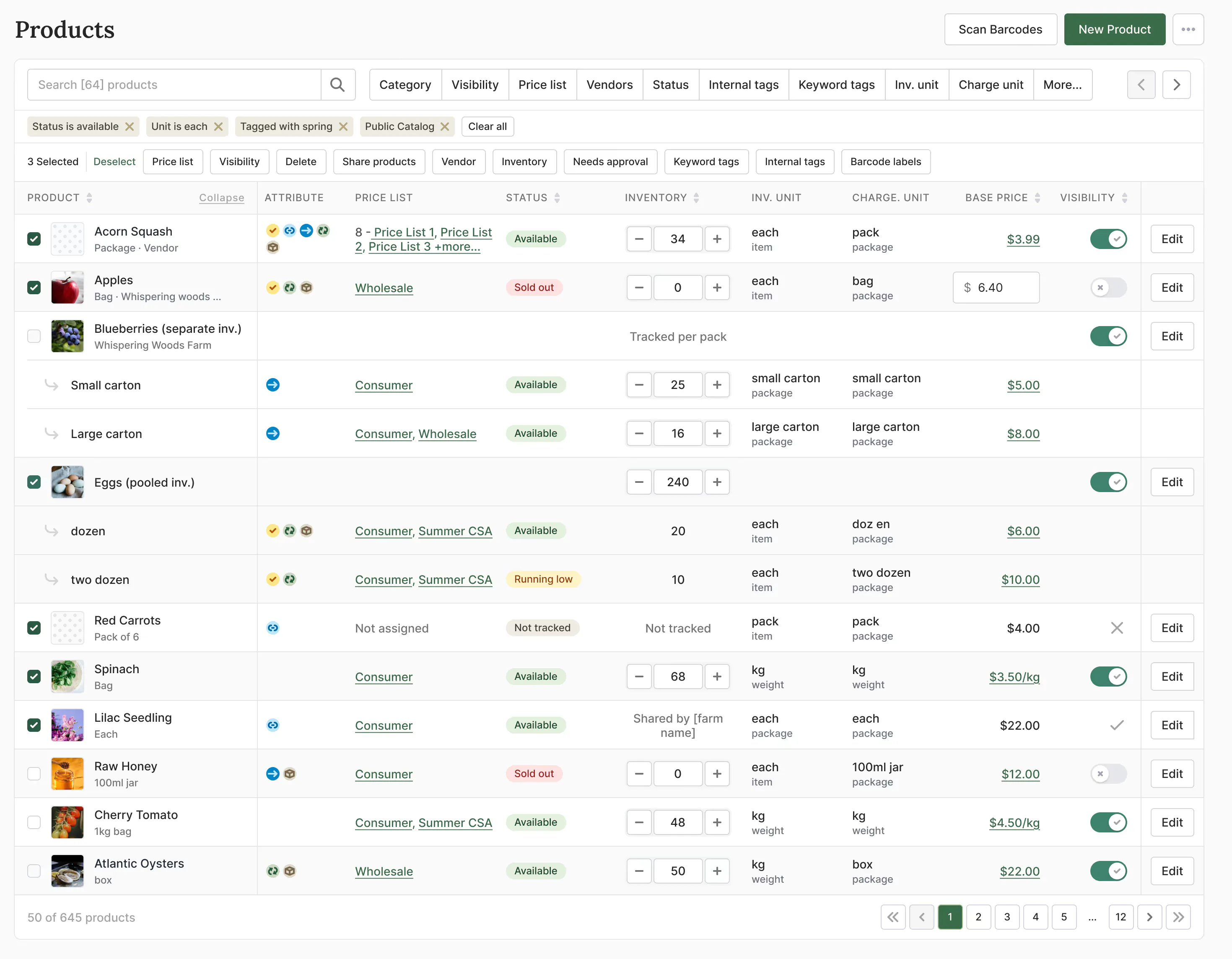Open the More... filters dropdown
This screenshot has width=1232, height=959.
coord(1062,85)
